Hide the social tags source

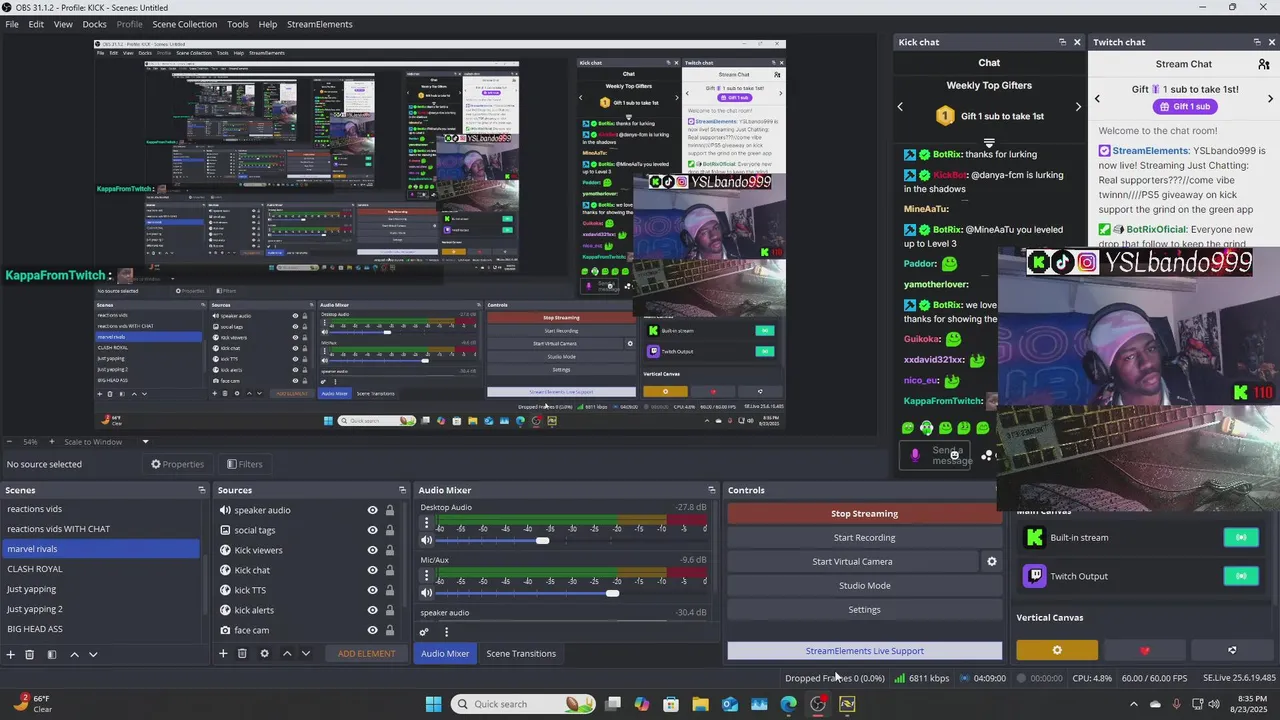tap(372, 530)
